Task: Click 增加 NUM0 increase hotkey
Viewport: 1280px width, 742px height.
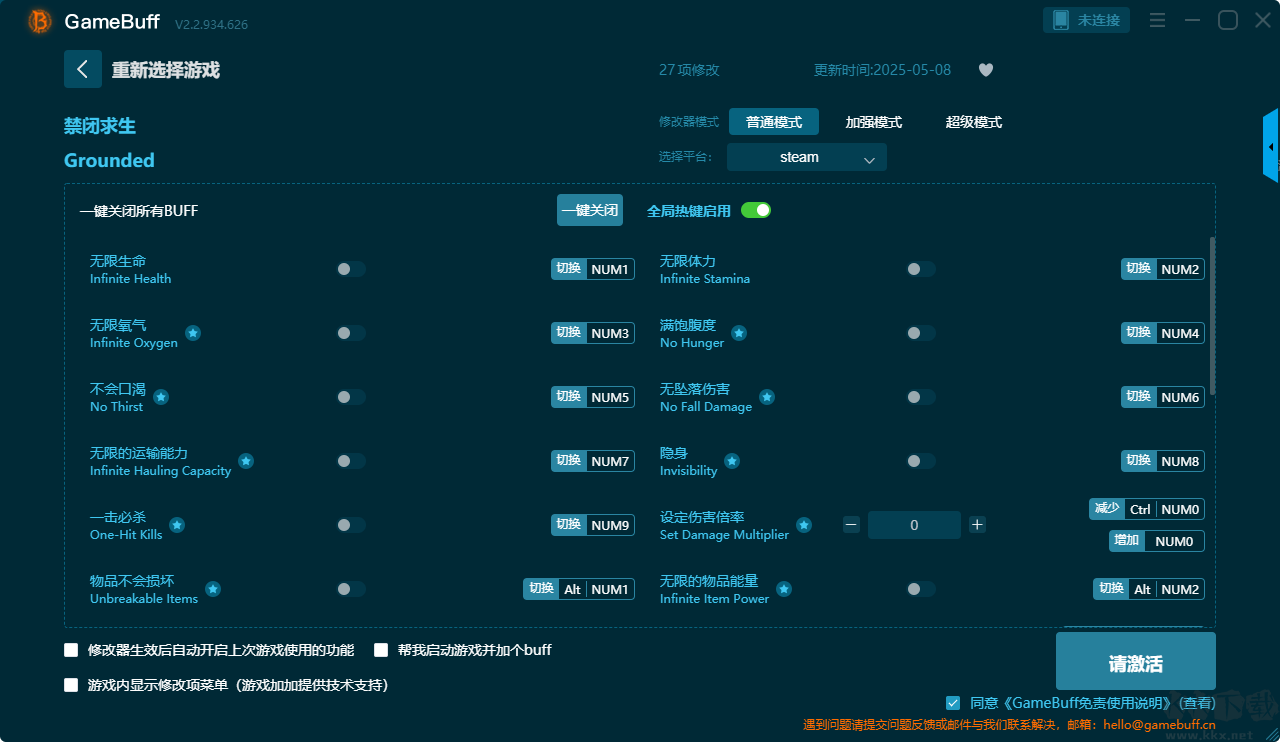Action: click(1157, 541)
